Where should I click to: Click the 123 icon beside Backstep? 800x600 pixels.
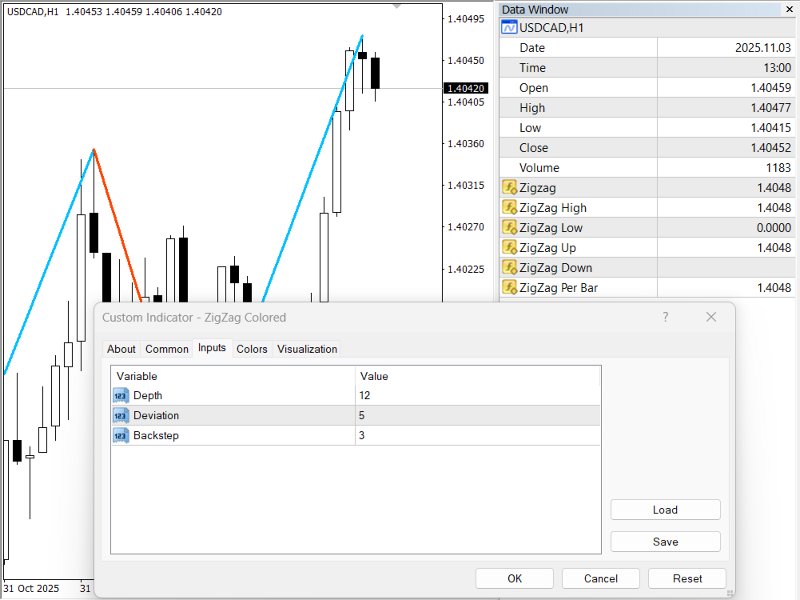tap(120, 435)
